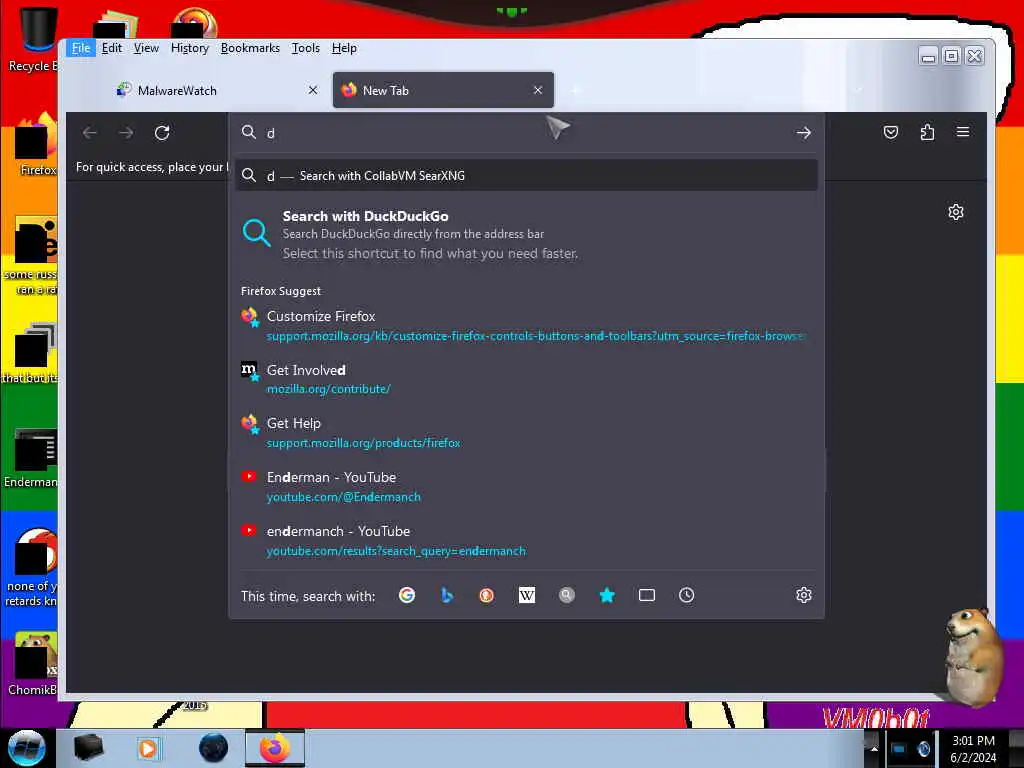
Task: Open the Get Help suggestion
Action: [526, 432]
